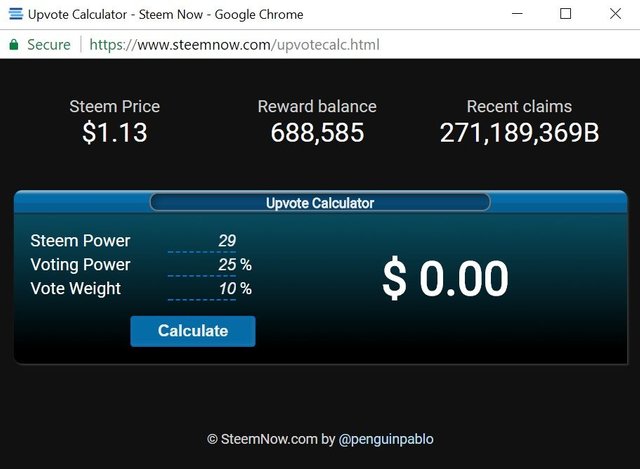Maximize the Chrome window
Screen dimensions: 640x469
click(x=565, y=15)
